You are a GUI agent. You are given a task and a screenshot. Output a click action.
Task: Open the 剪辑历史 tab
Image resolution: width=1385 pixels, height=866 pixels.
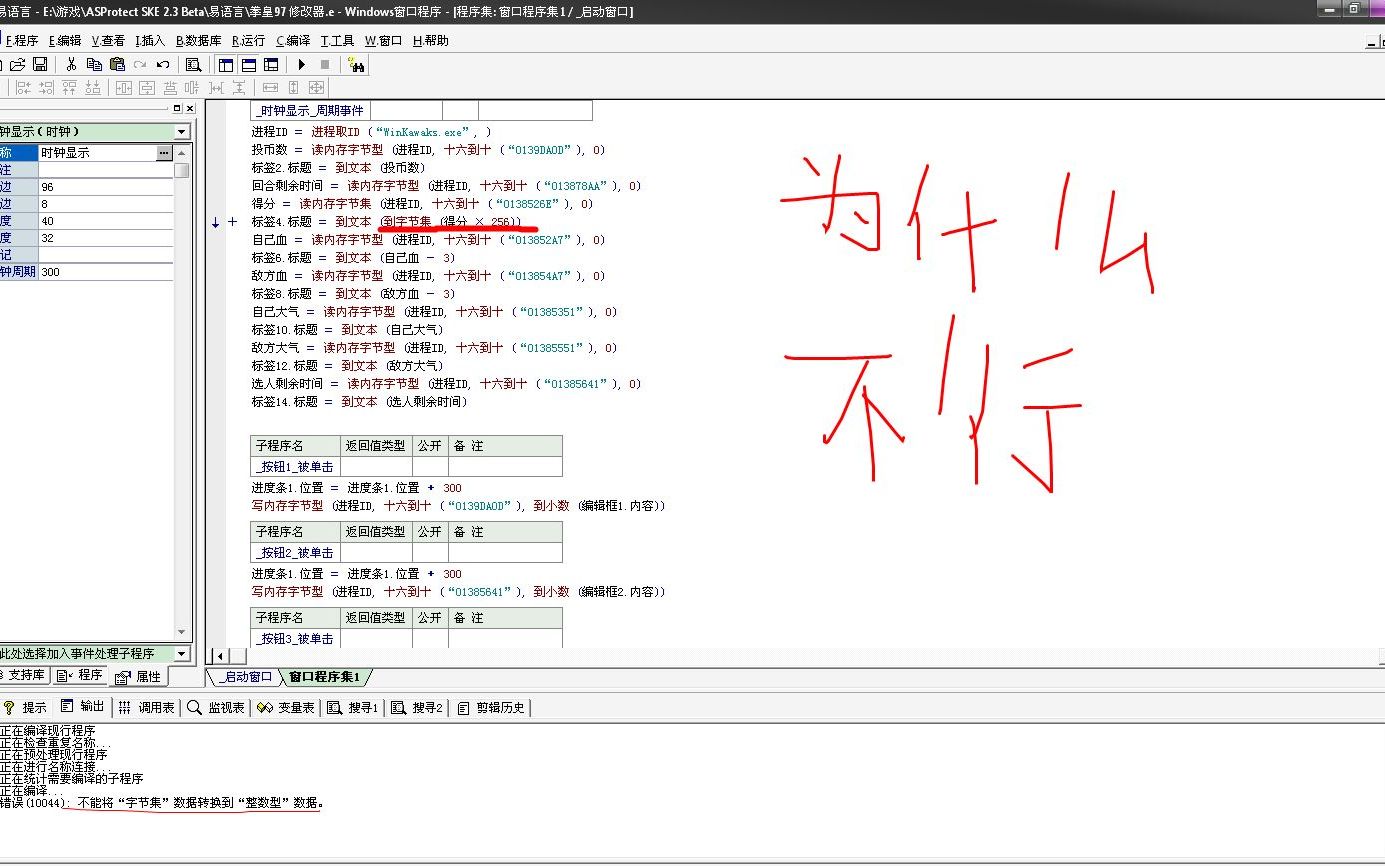[492, 707]
